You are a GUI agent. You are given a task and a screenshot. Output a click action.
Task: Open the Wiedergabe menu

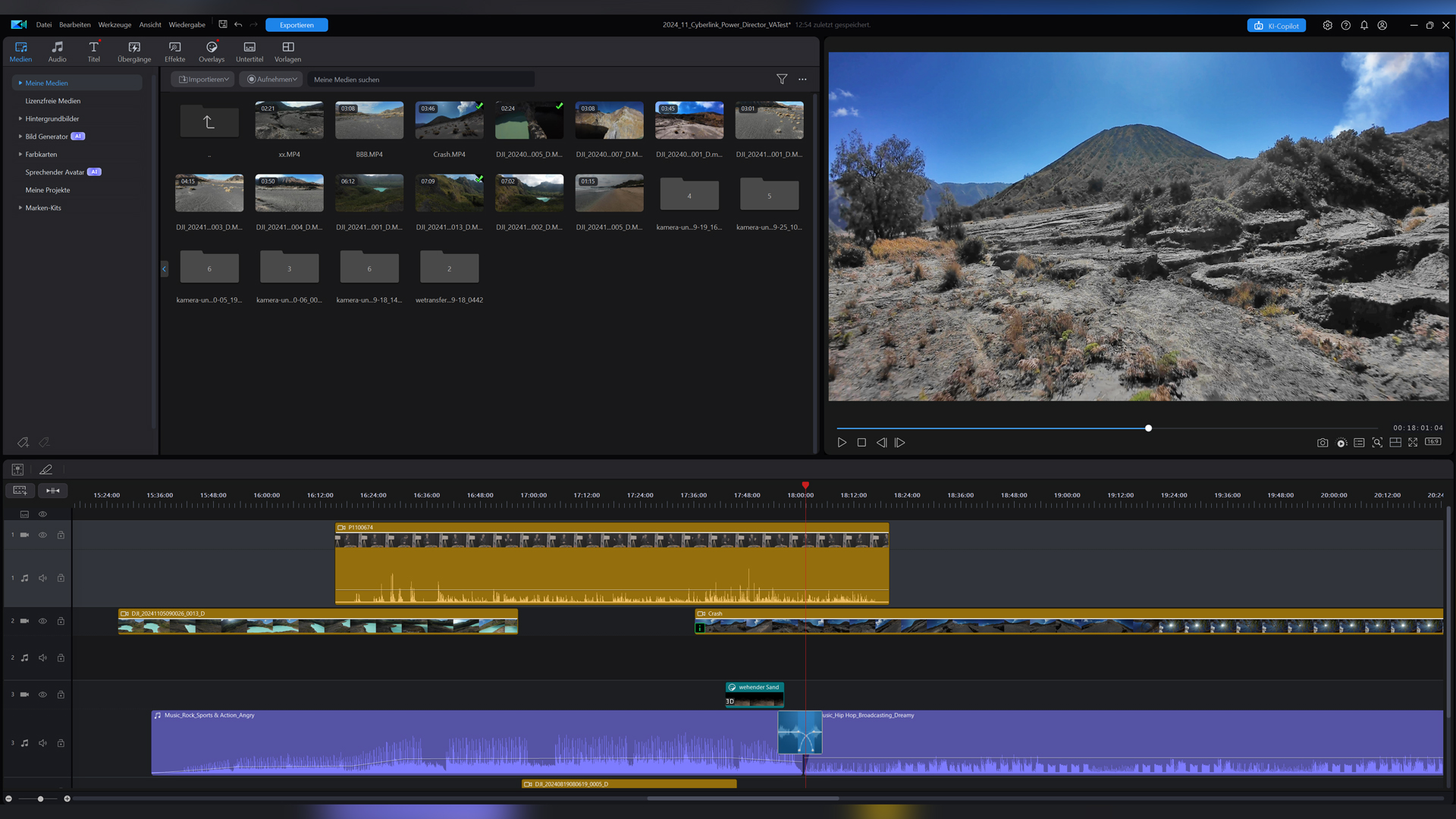click(187, 25)
